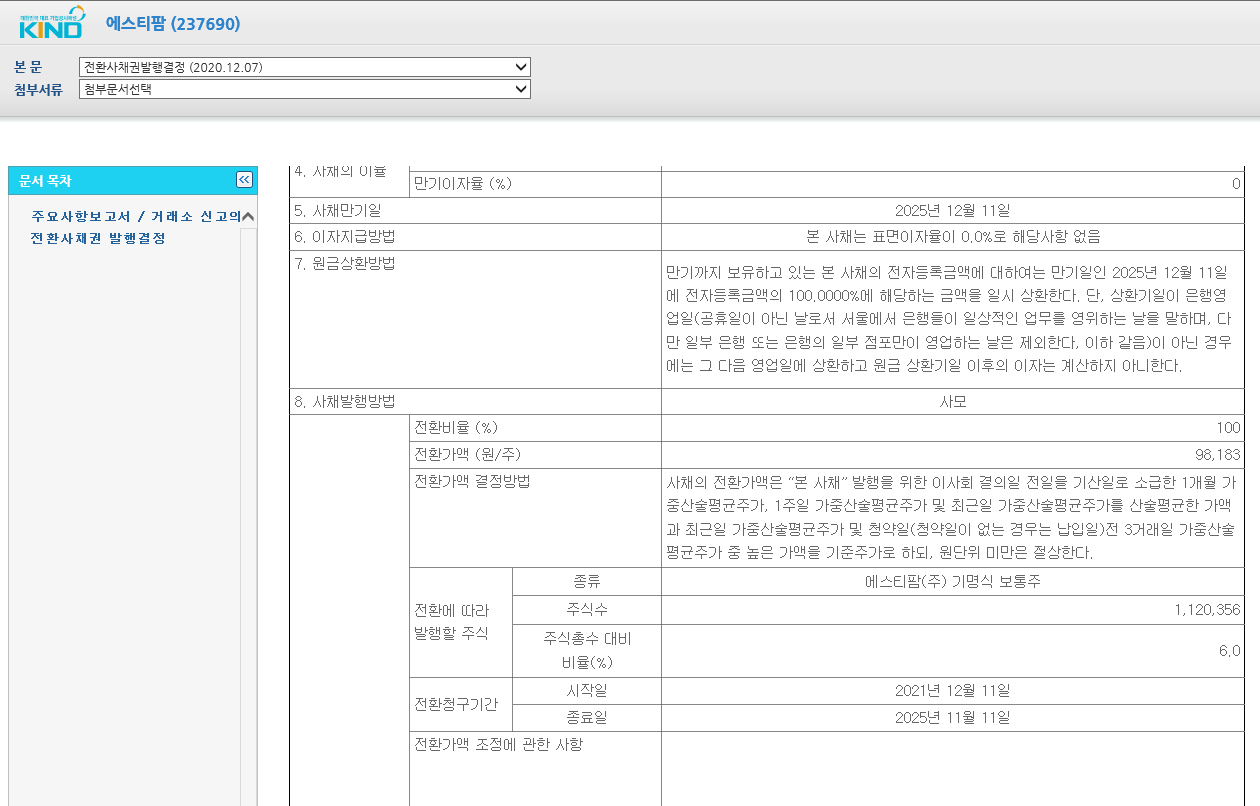1260x806 pixels.
Task: Click the 6. 이자지급방법 row label
Action: (x=344, y=237)
